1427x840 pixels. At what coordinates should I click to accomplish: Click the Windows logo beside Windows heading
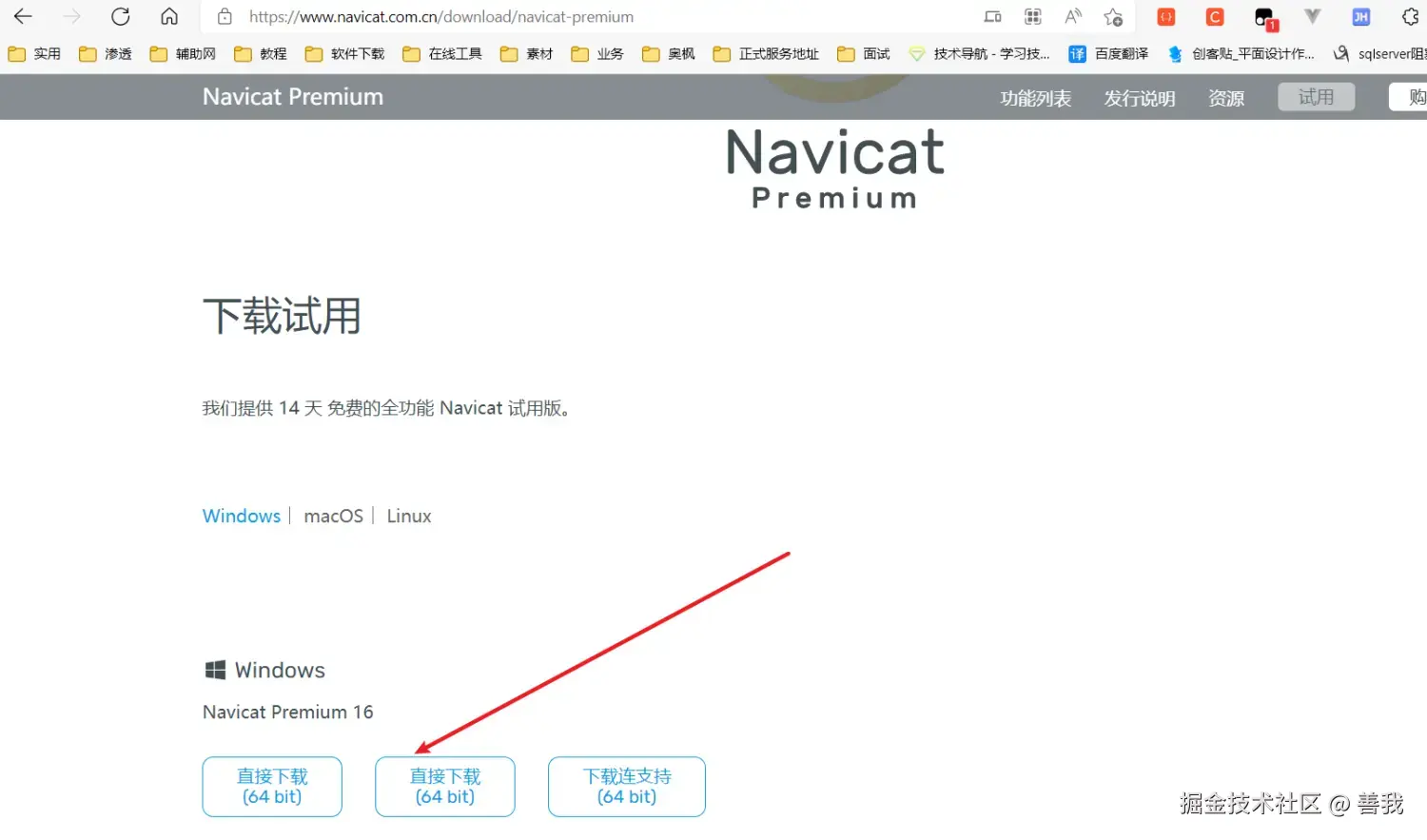coord(215,670)
